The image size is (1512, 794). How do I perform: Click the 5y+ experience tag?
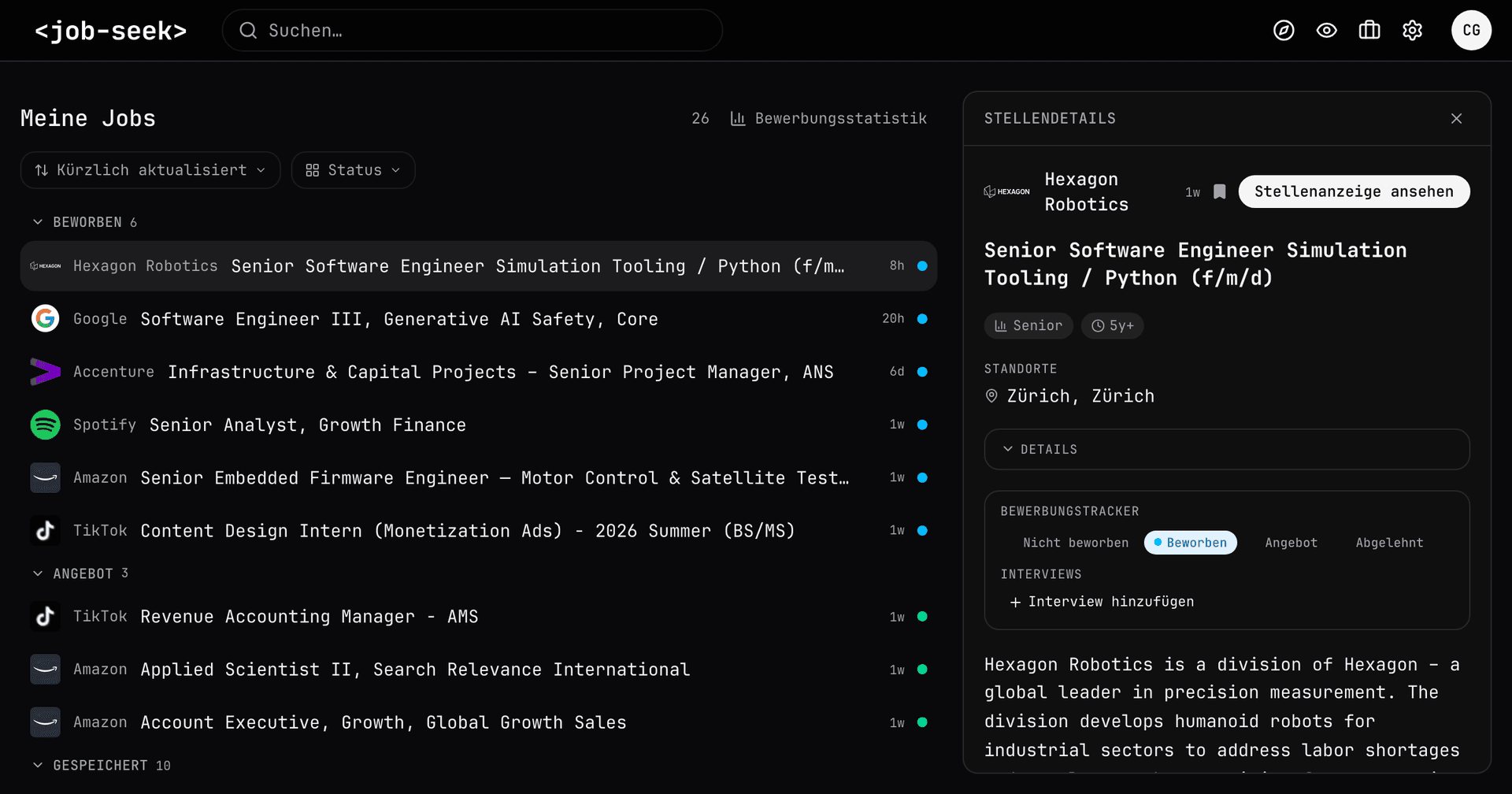[x=1112, y=325]
